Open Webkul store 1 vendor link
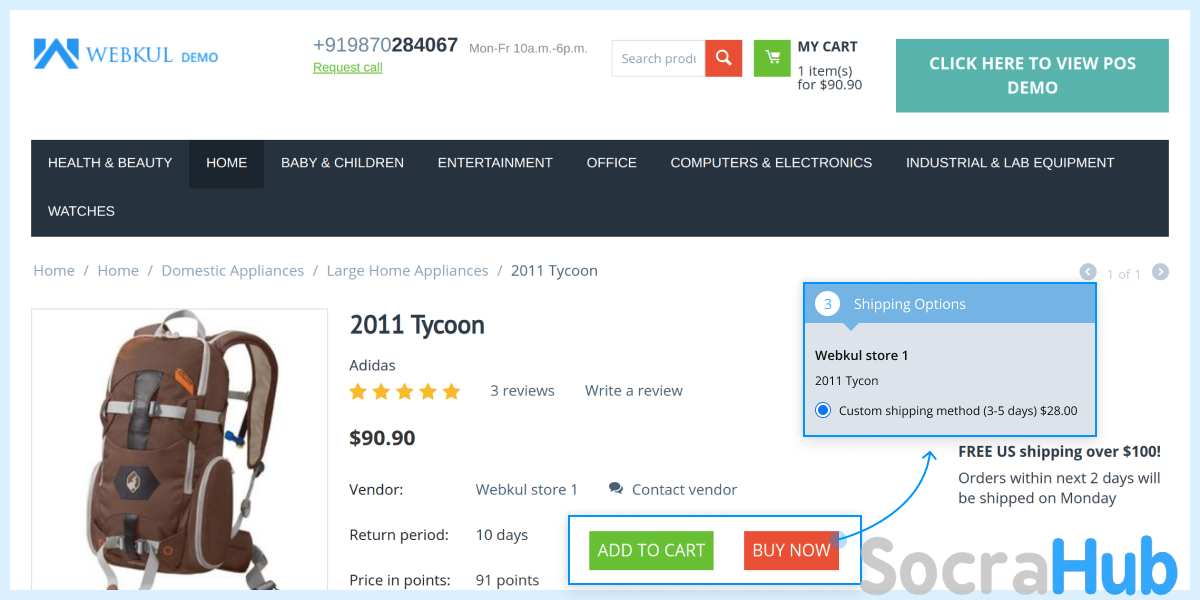 pos(527,490)
